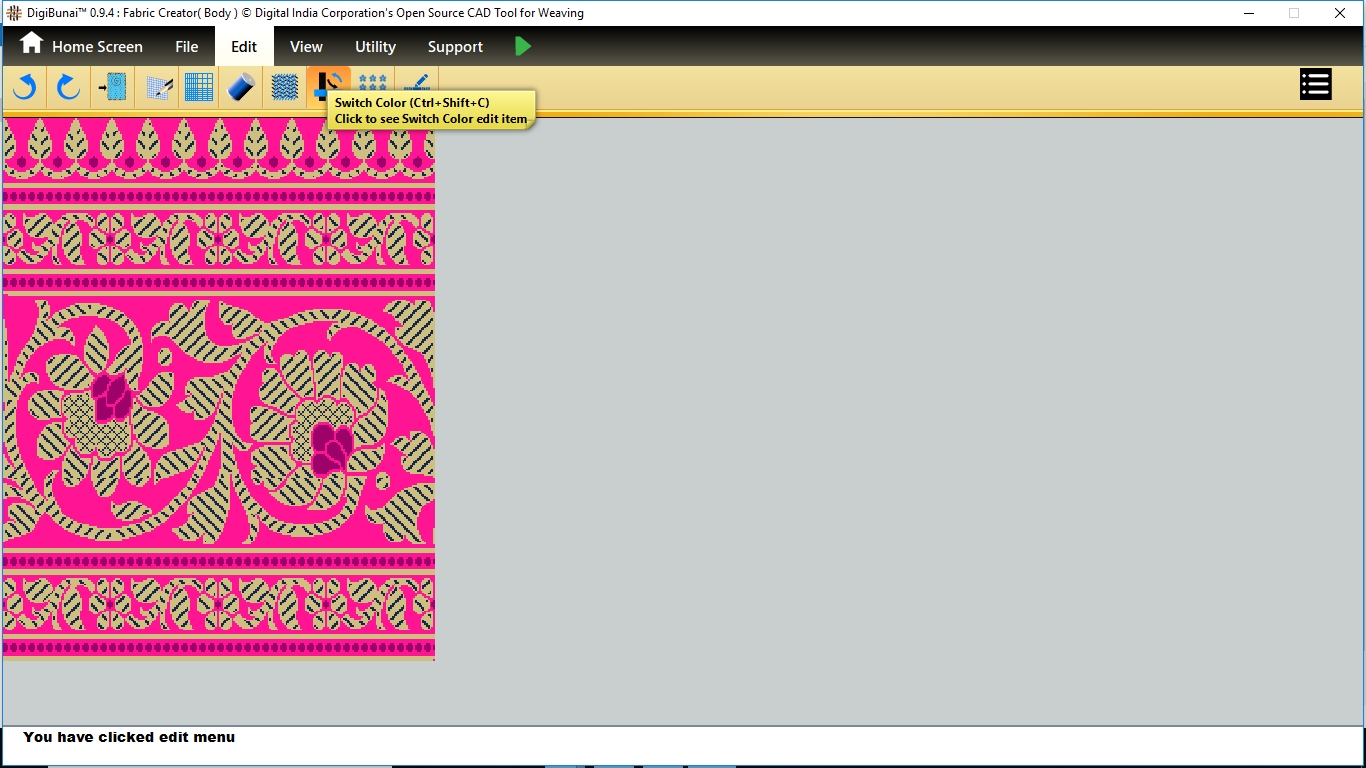This screenshot has height=768, width=1366.
Task: Open the Support menu
Action: 455,47
